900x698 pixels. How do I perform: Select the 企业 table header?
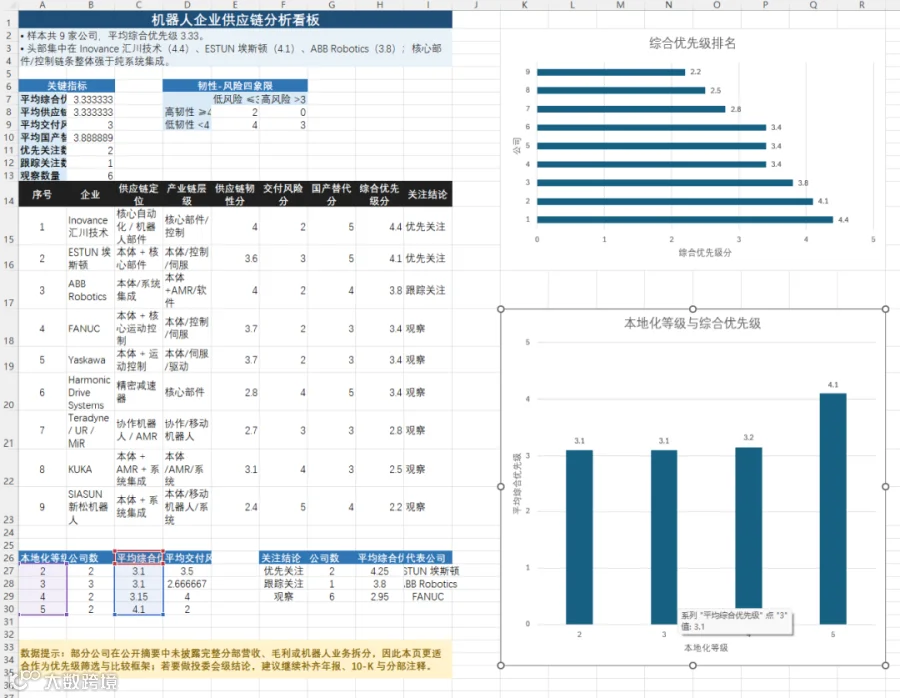click(x=91, y=195)
